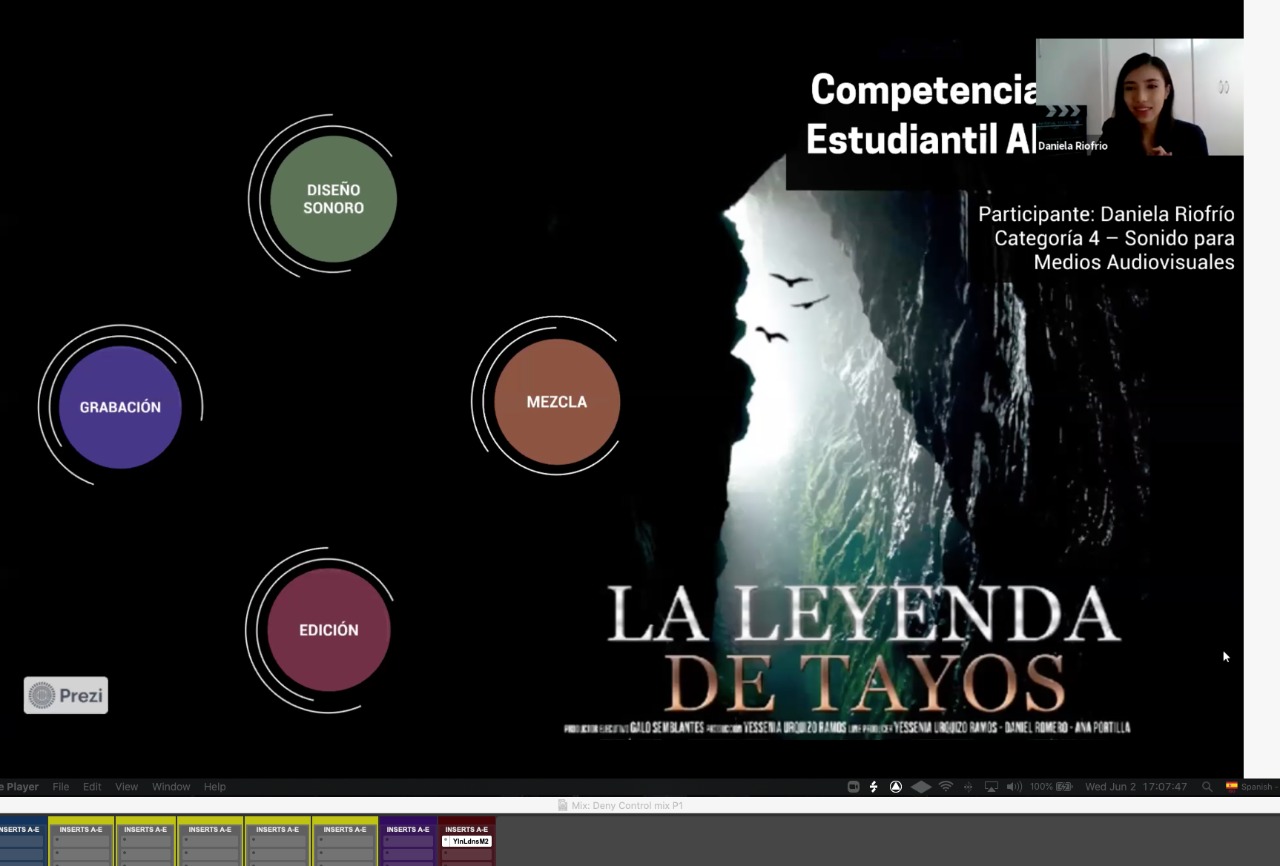1280x866 pixels.
Task: Open the Bluetooth menu bar icon
Action: (968, 787)
